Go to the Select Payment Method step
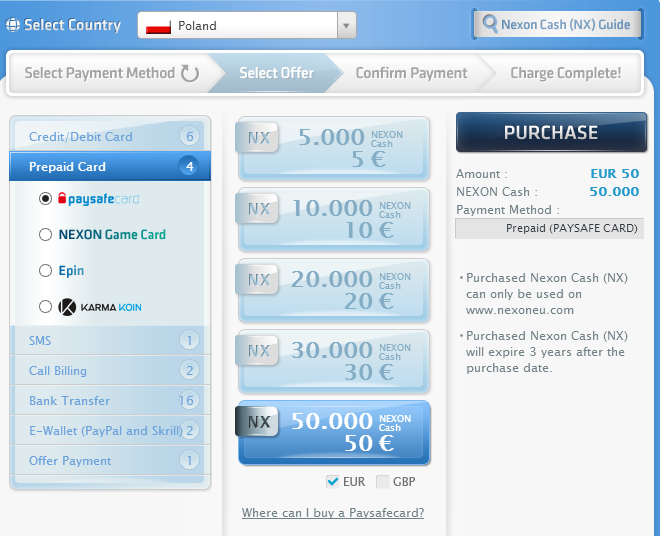This screenshot has width=660, height=536. (112, 73)
